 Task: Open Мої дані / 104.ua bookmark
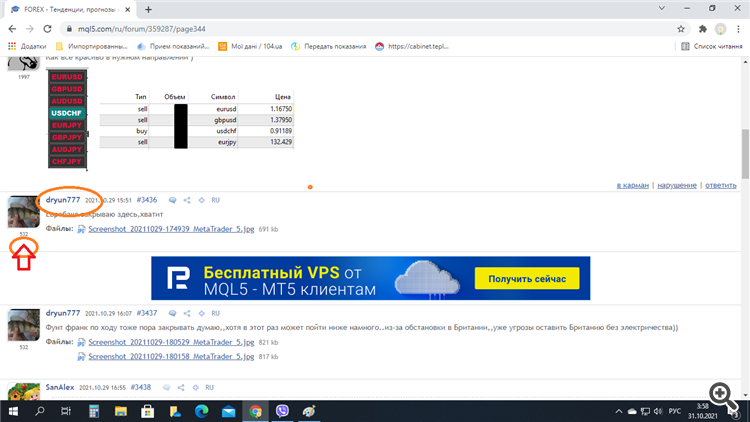click(250, 46)
